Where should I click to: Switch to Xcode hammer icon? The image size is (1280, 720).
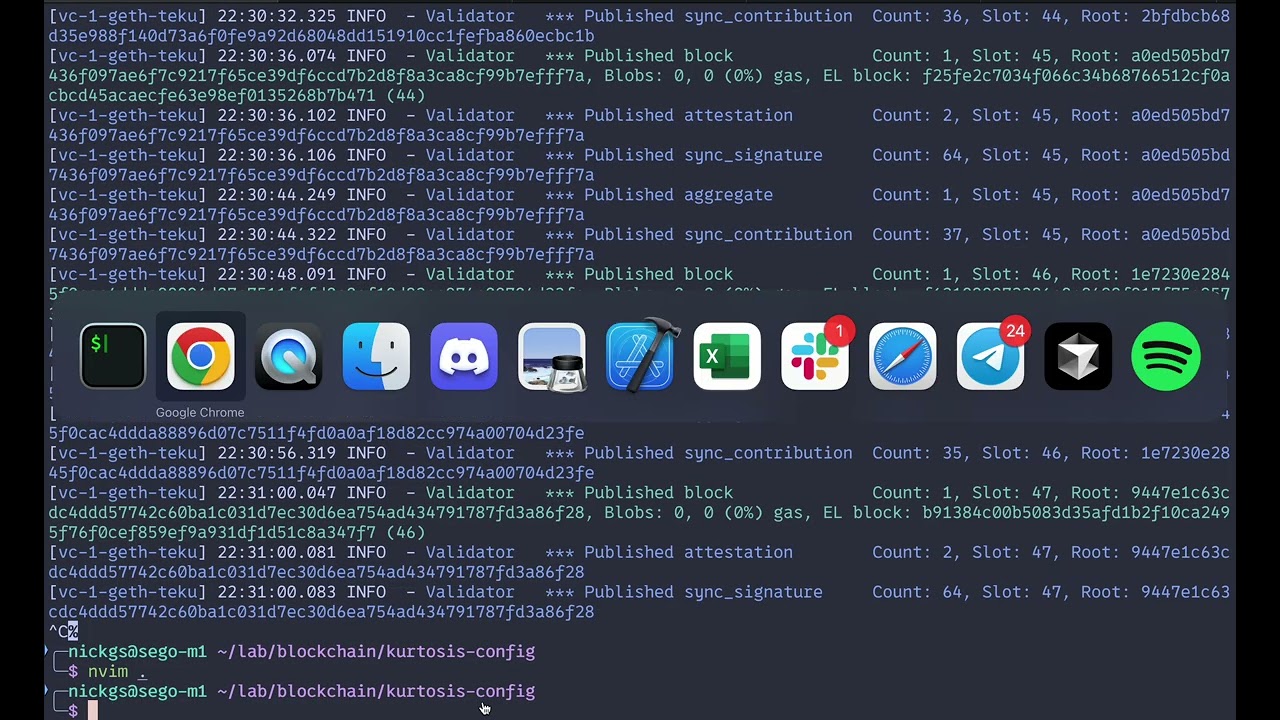click(x=640, y=356)
